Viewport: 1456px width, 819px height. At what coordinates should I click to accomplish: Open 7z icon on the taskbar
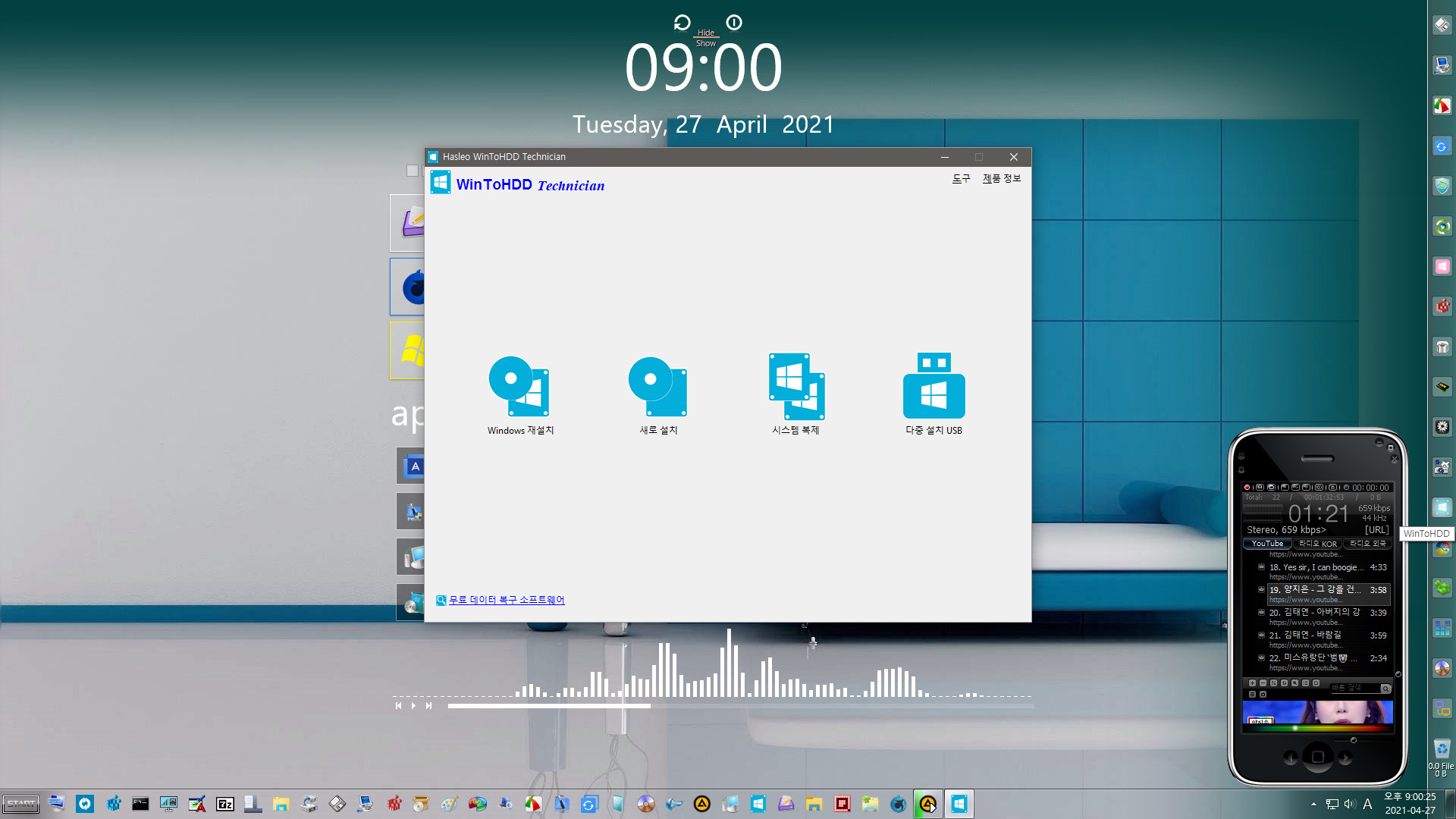[x=225, y=804]
